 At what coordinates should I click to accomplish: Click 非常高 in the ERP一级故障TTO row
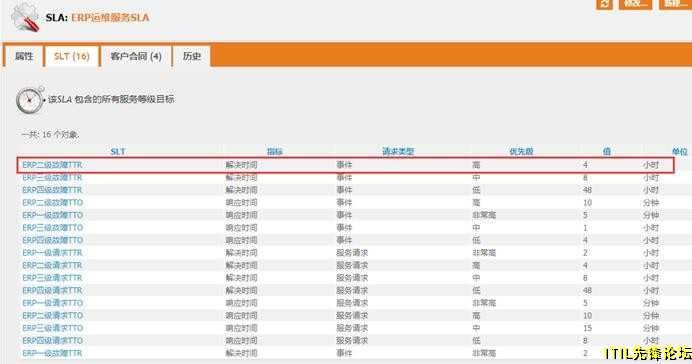[x=484, y=215]
